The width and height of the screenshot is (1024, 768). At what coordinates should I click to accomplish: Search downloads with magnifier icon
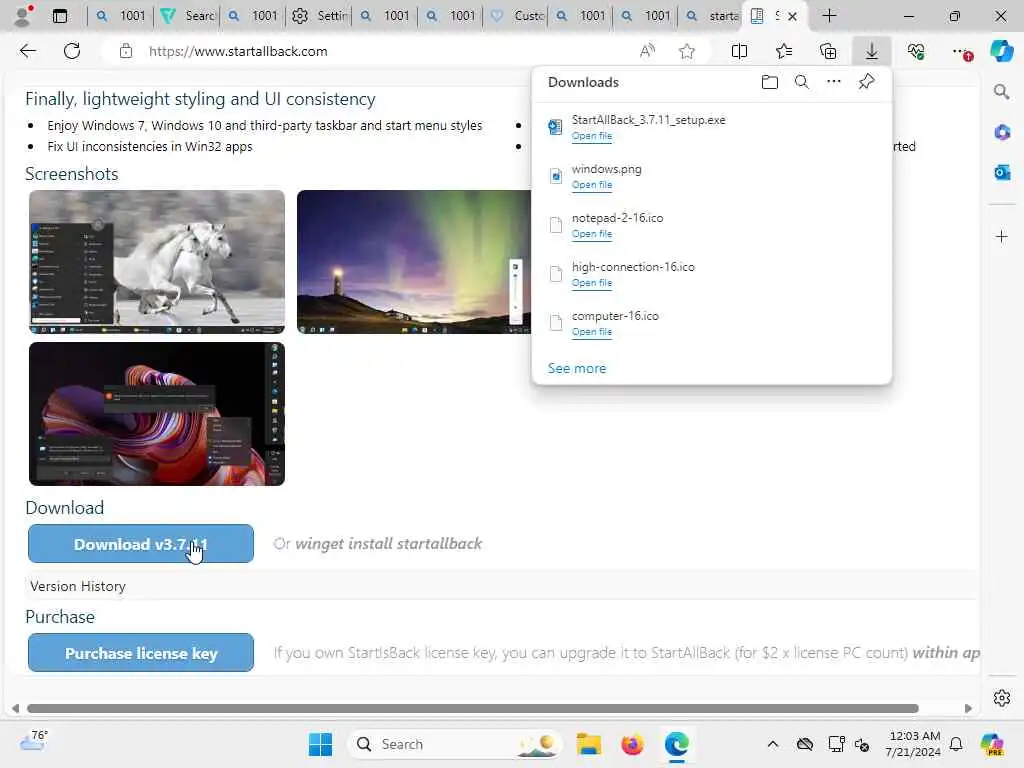(x=802, y=82)
